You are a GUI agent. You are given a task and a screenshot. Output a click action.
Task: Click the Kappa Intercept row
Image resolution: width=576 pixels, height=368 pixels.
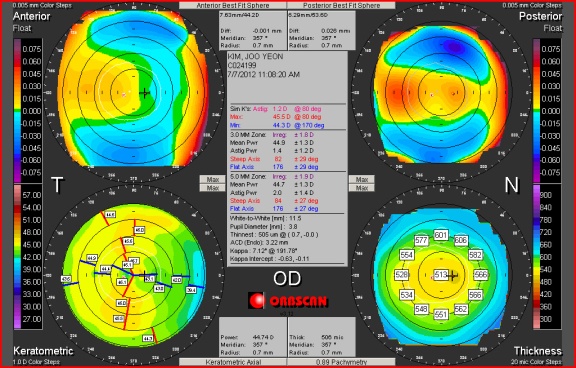coord(270,259)
